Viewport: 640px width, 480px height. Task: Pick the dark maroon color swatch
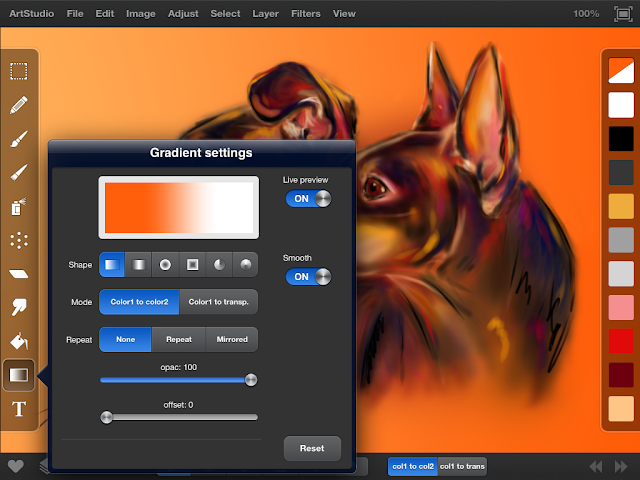point(621,375)
